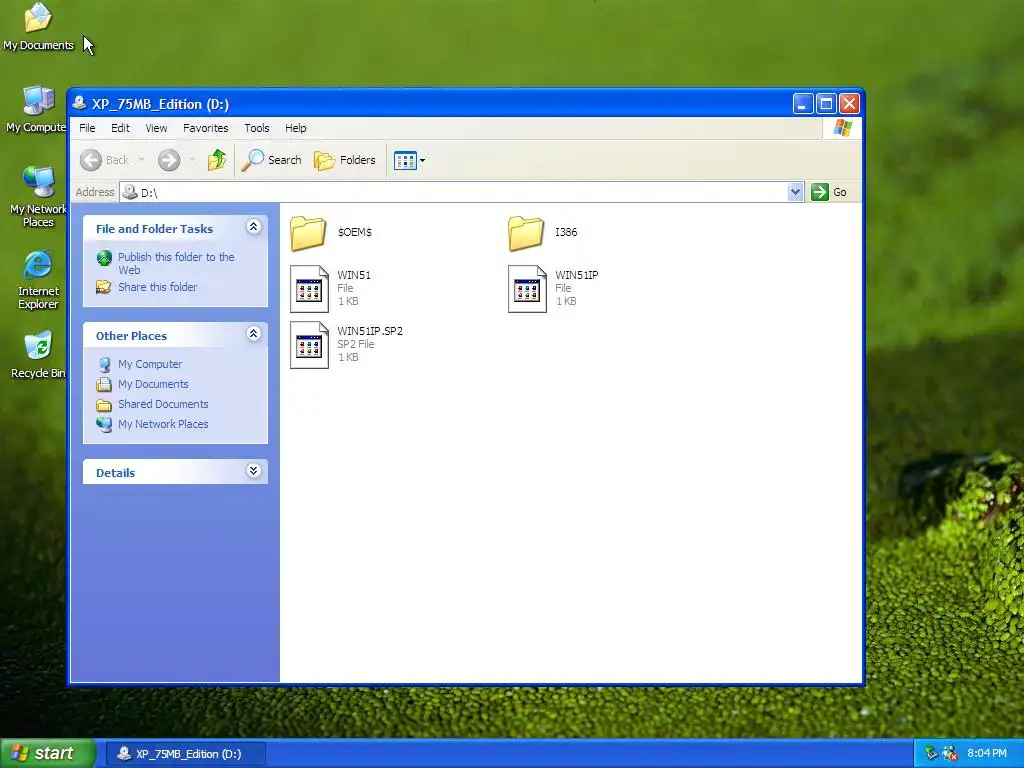
Task: Collapse the Other Places panel
Action: point(253,334)
